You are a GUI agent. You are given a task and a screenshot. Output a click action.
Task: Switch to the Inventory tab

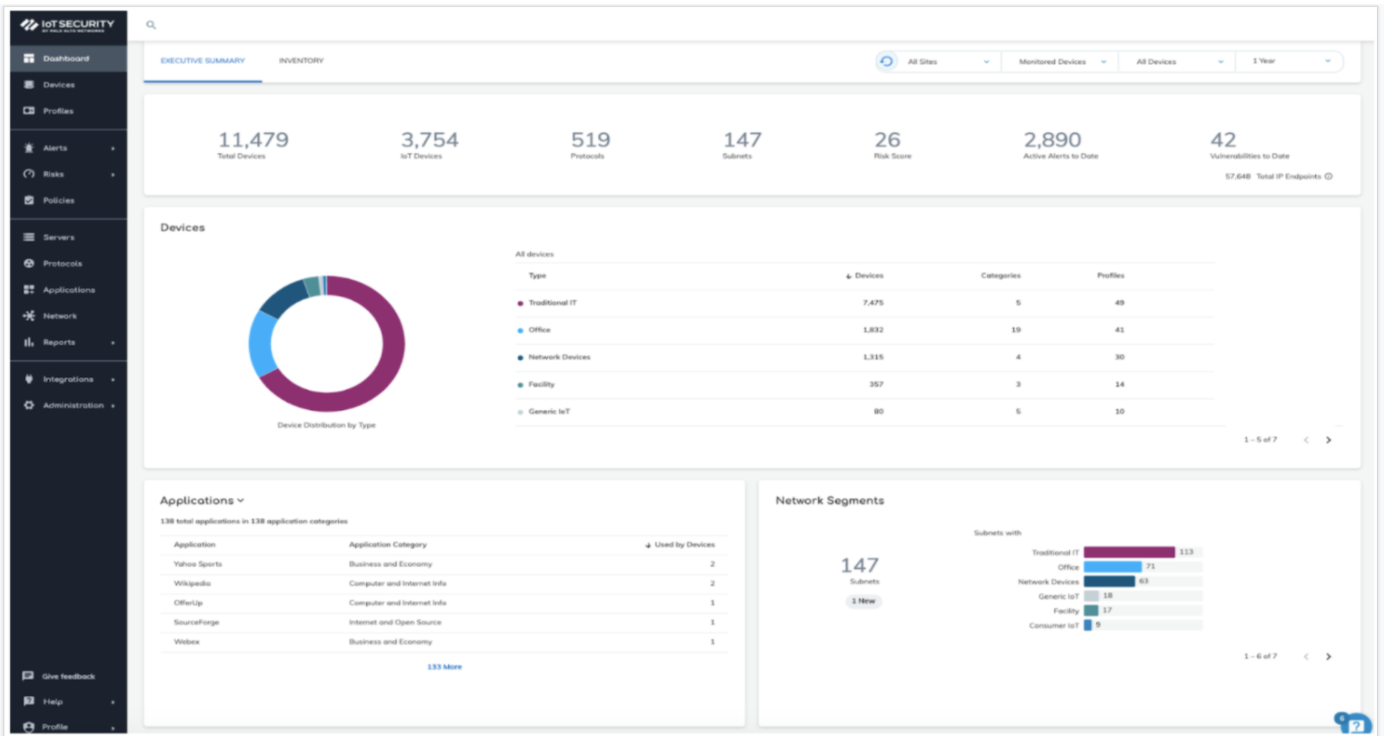(x=301, y=61)
